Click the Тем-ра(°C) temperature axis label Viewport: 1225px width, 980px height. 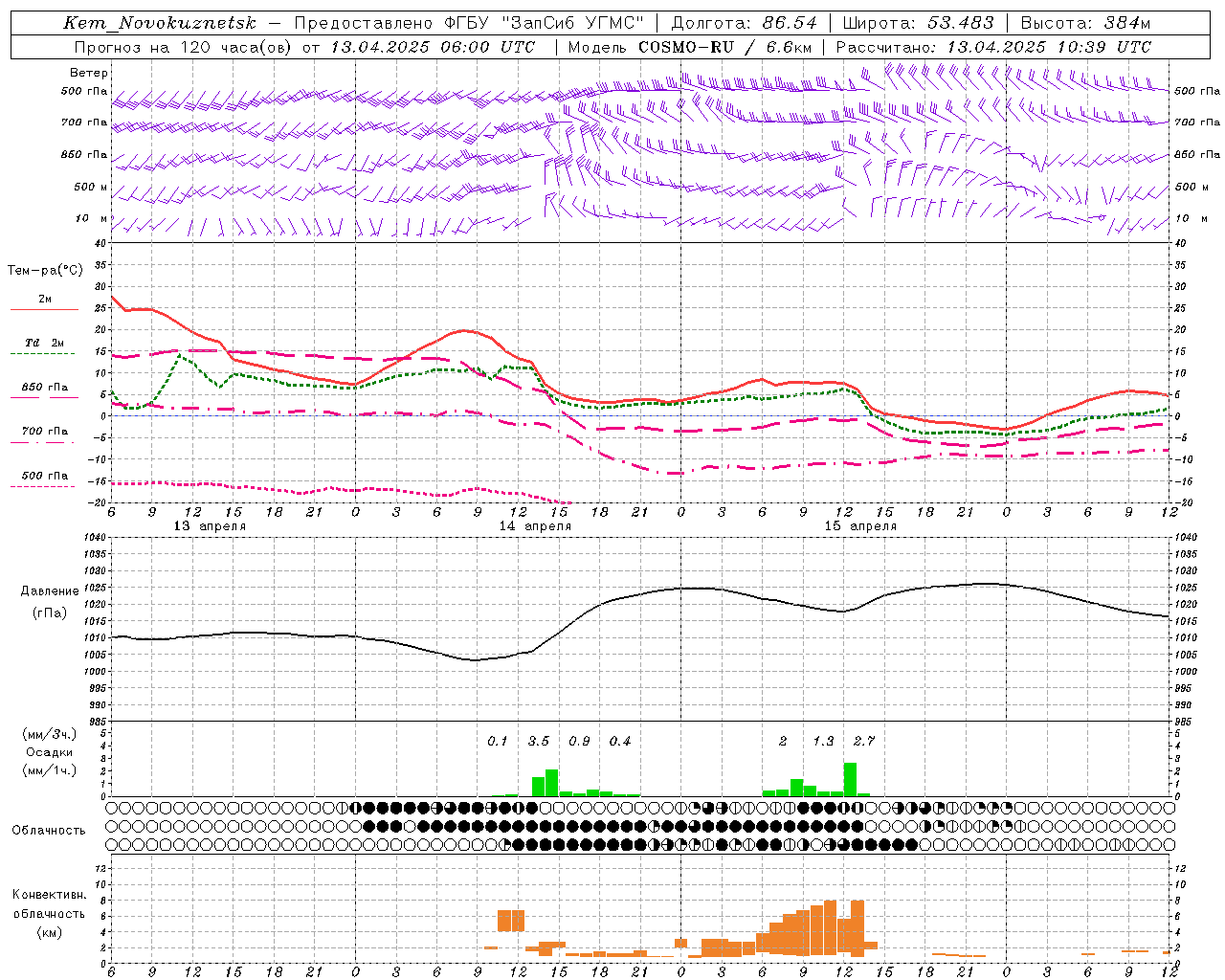coord(45,271)
